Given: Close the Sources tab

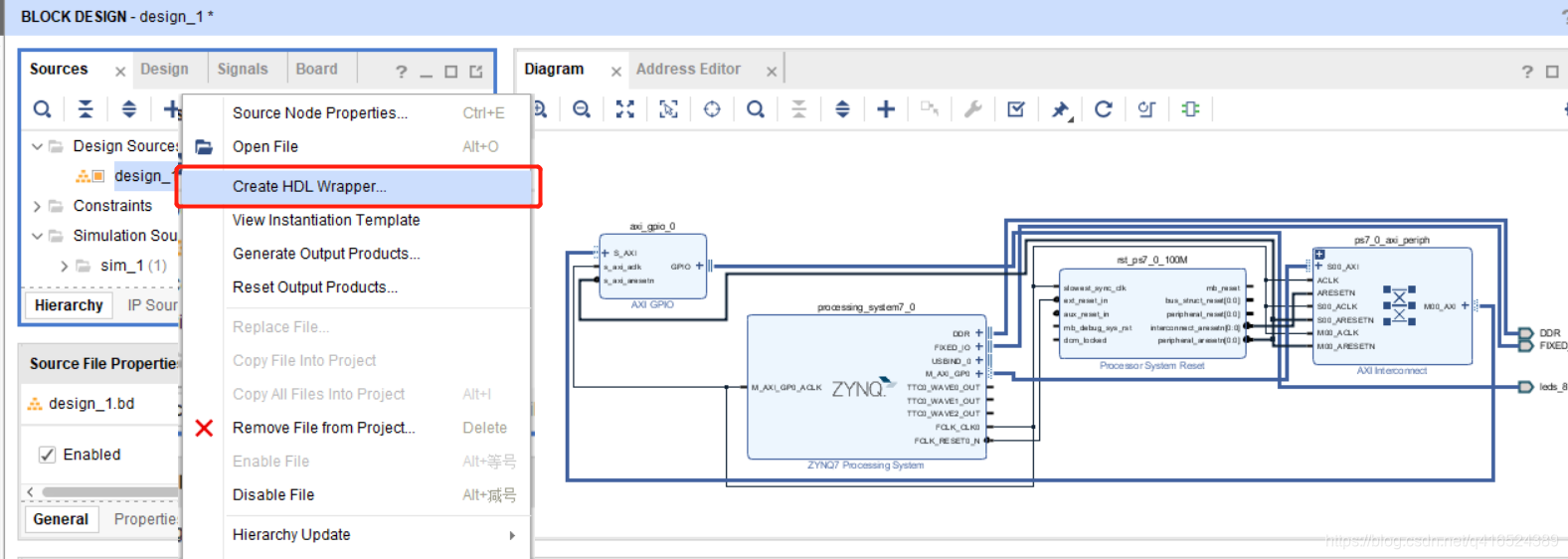Looking at the screenshot, I should click(x=120, y=72).
